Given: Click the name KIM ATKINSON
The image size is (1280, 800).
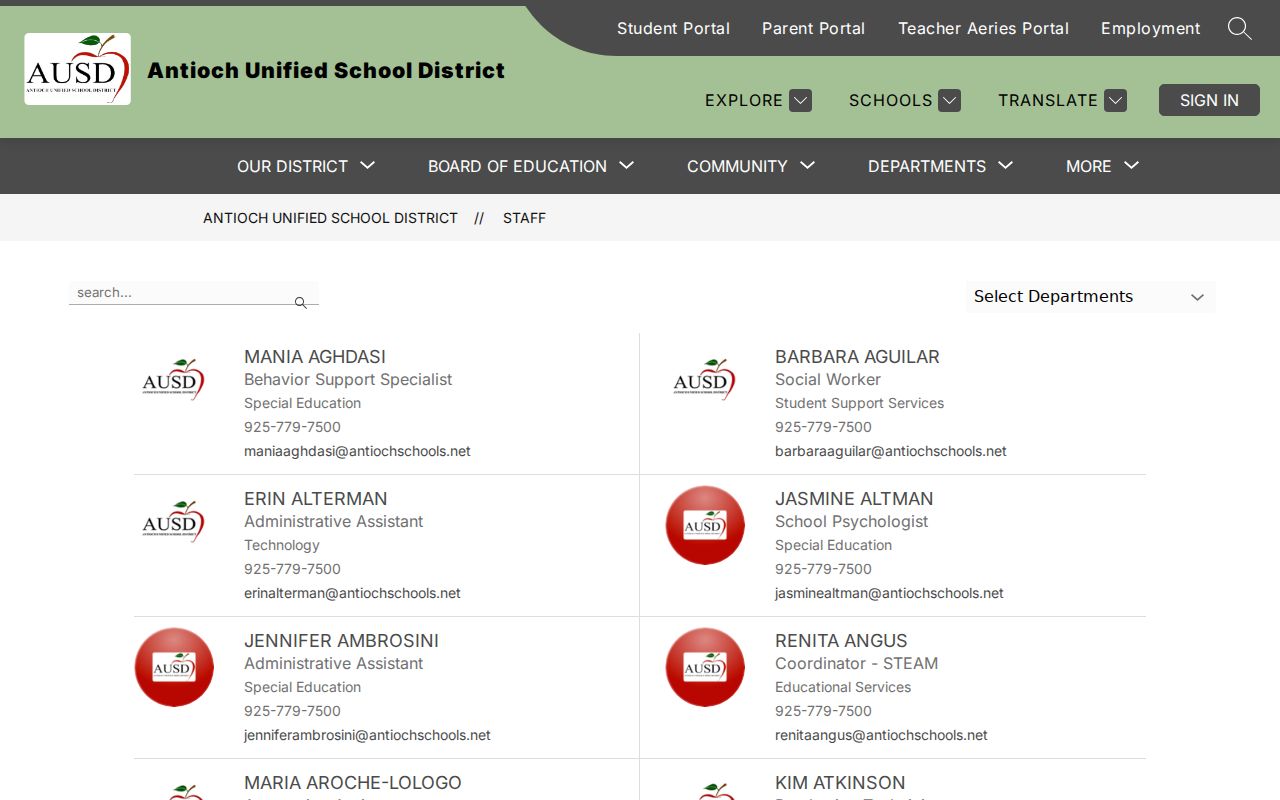Looking at the screenshot, I should tap(840, 783).
